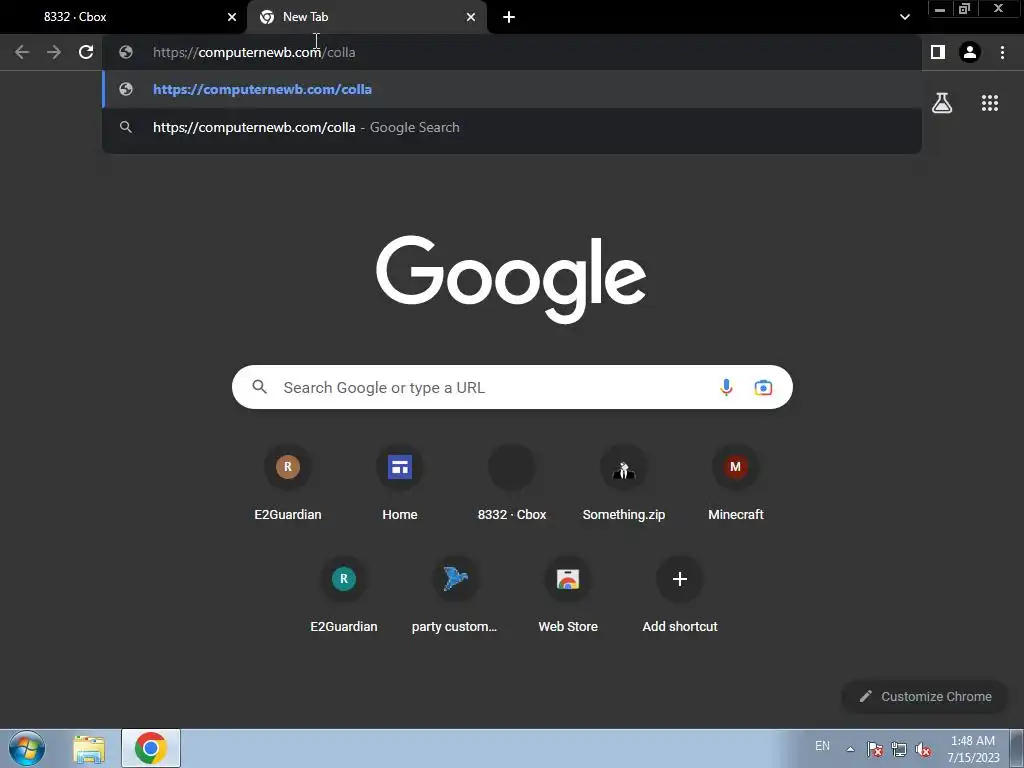The width and height of the screenshot is (1024, 768).
Task: Open the Something.zip shortcut
Action: [x=624, y=484]
